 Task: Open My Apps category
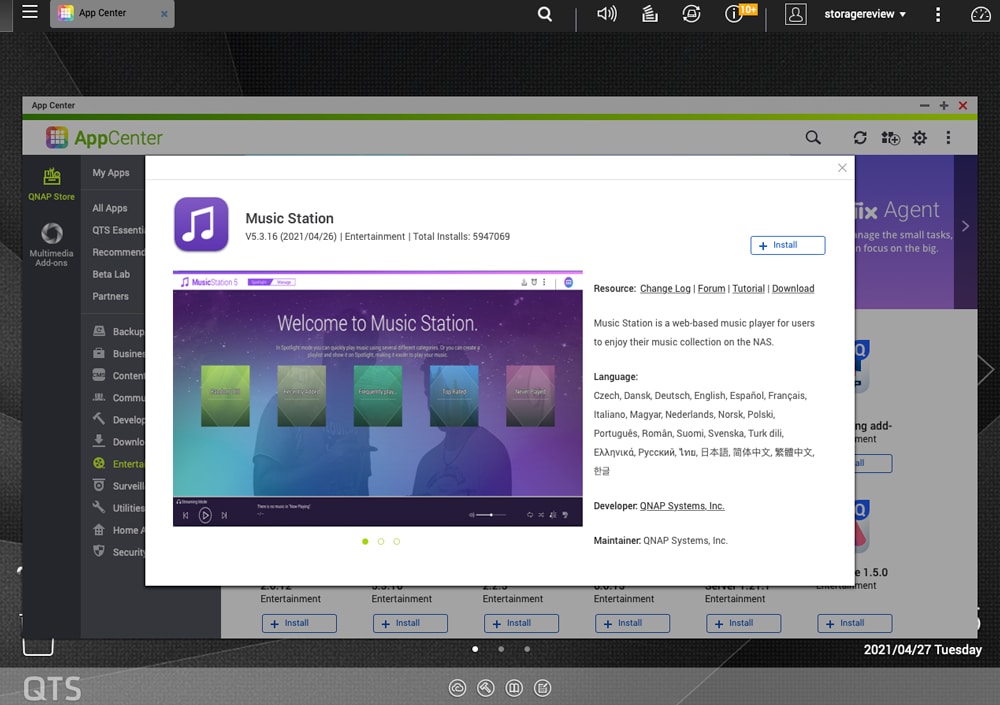point(110,172)
